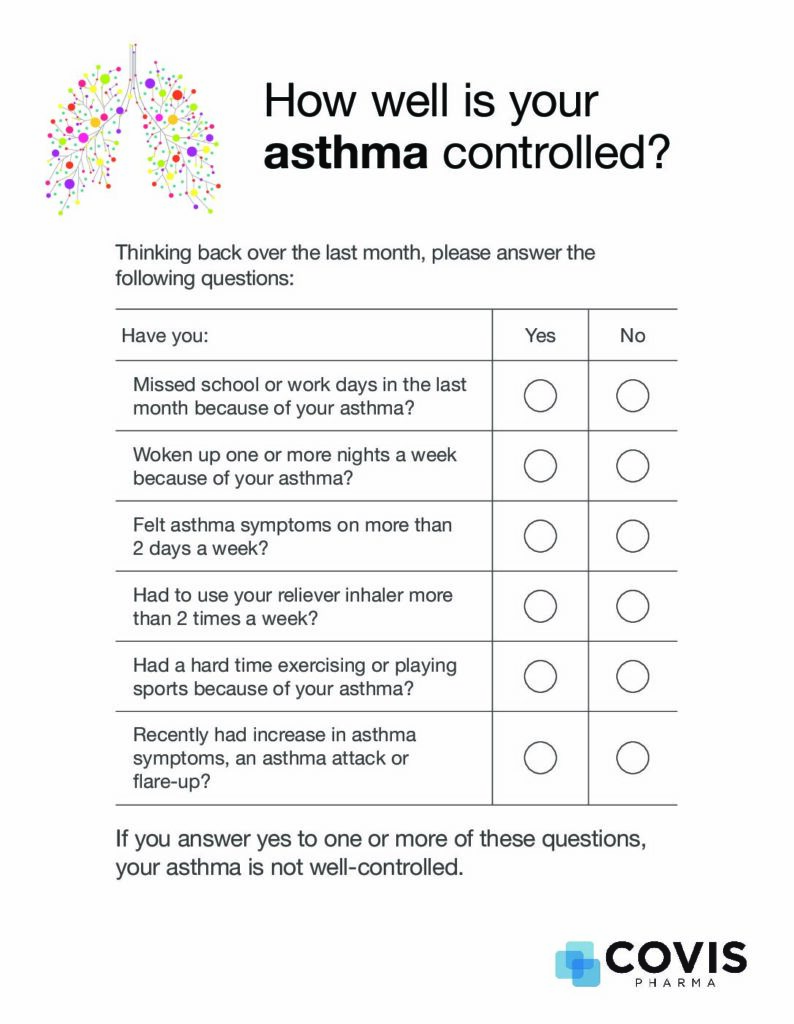Image resolution: width=794 pixels, height=1024 pixels.
Task: Click the COVIS PHARMA brand name
Action: click(x=676, y=960)
